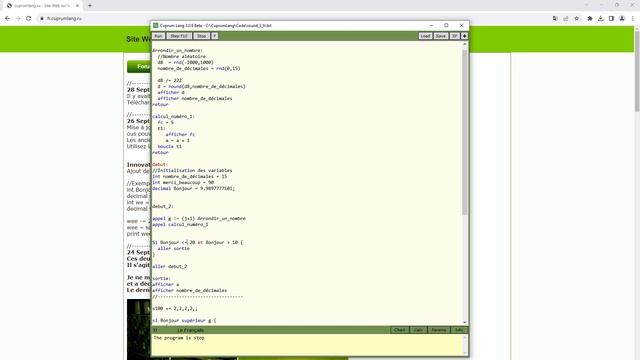Click the browser forward arrow
Screen dimensions: 640x360
18,18
